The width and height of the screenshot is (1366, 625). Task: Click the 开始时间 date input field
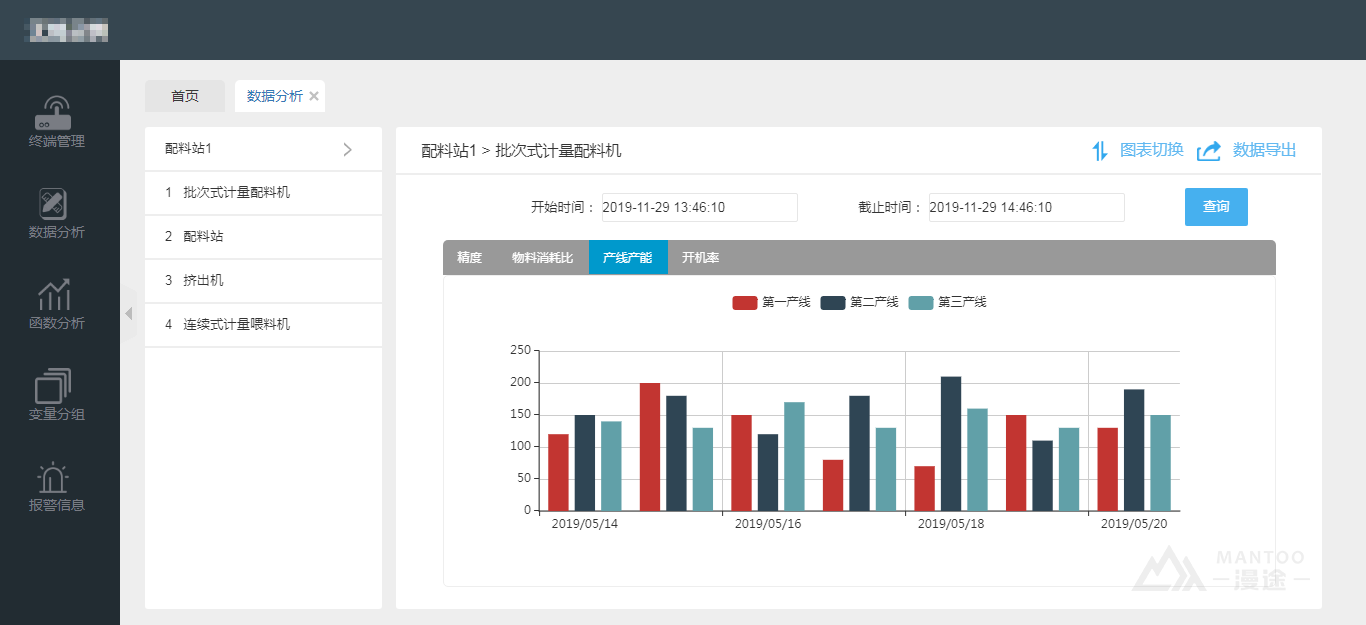(x=699, y=207)
